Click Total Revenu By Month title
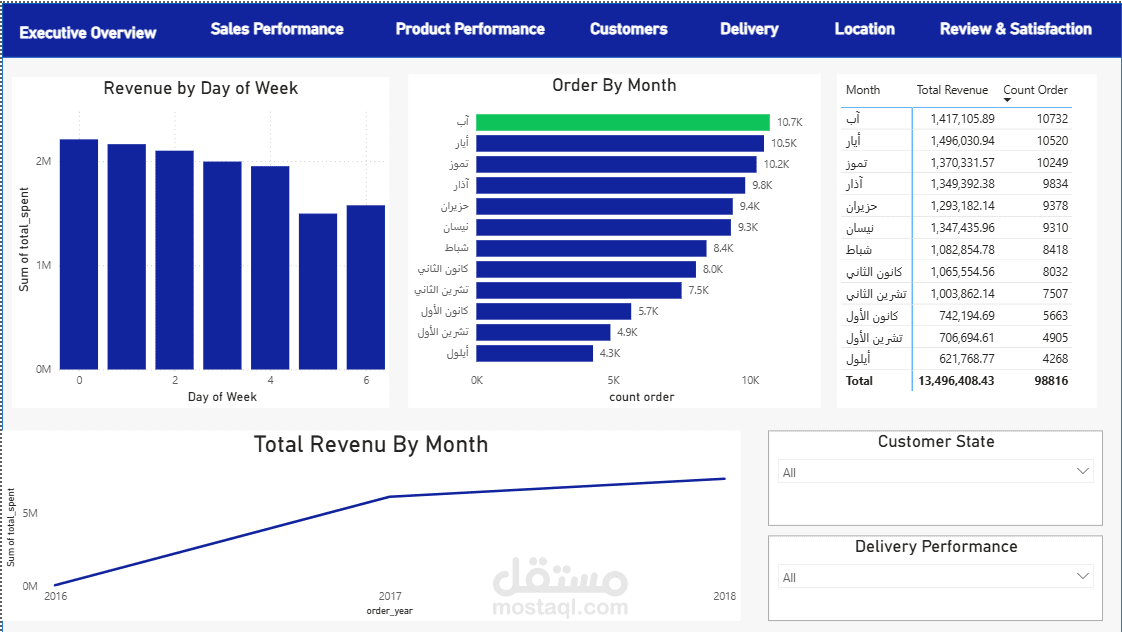The image size is (1122, 632). (x=371, y=444)
